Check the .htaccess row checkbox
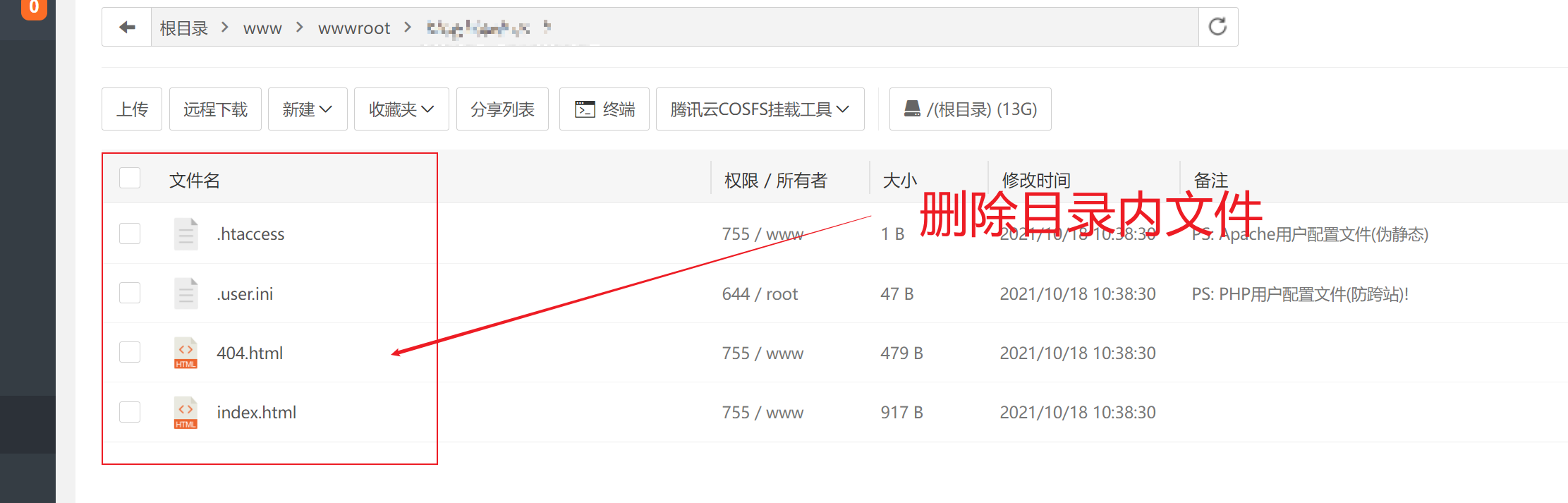The width and height of the screenshot is (1568, 503). coord(130,234)
